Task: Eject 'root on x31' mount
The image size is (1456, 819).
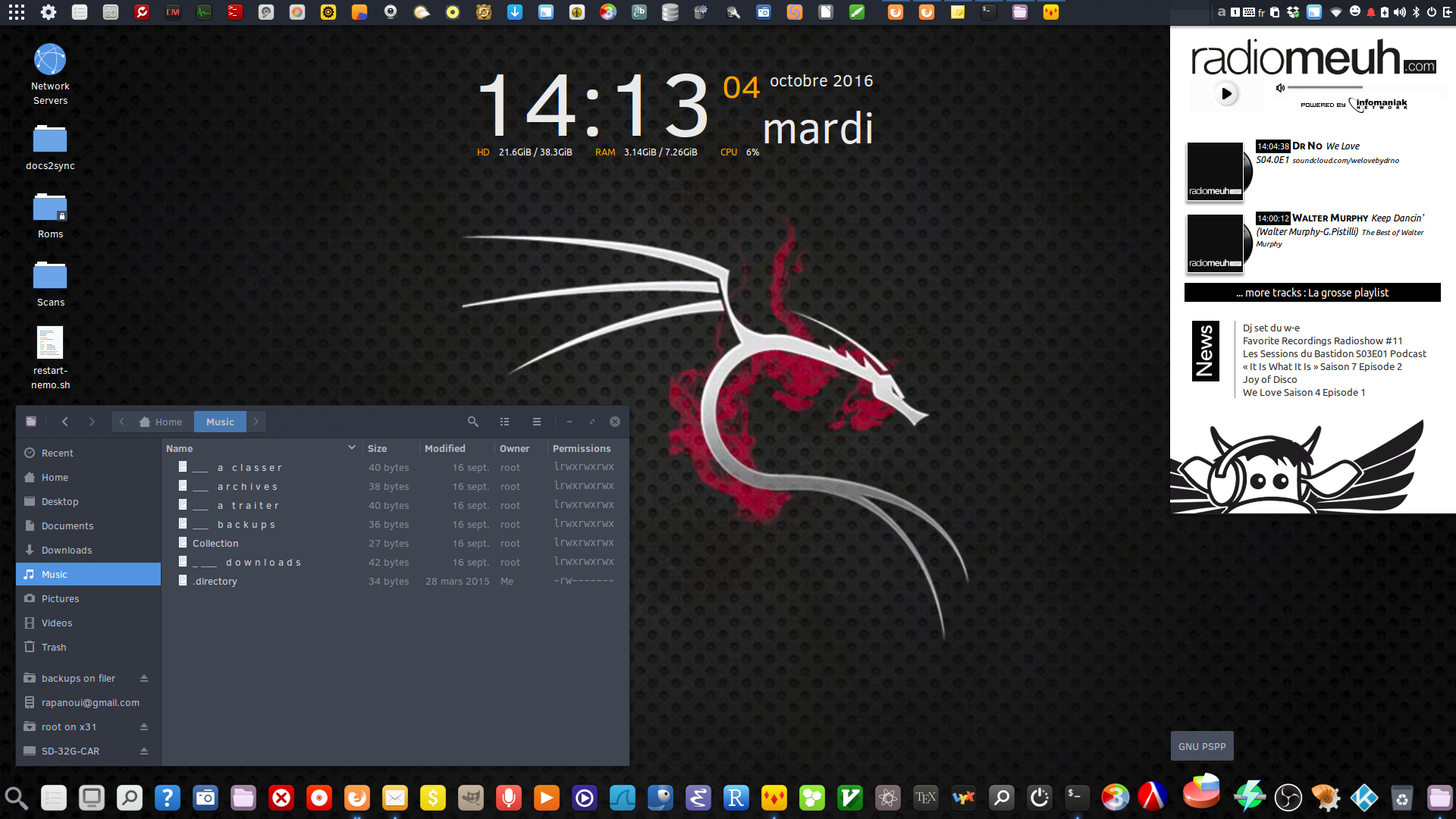Action: point(144,726)
